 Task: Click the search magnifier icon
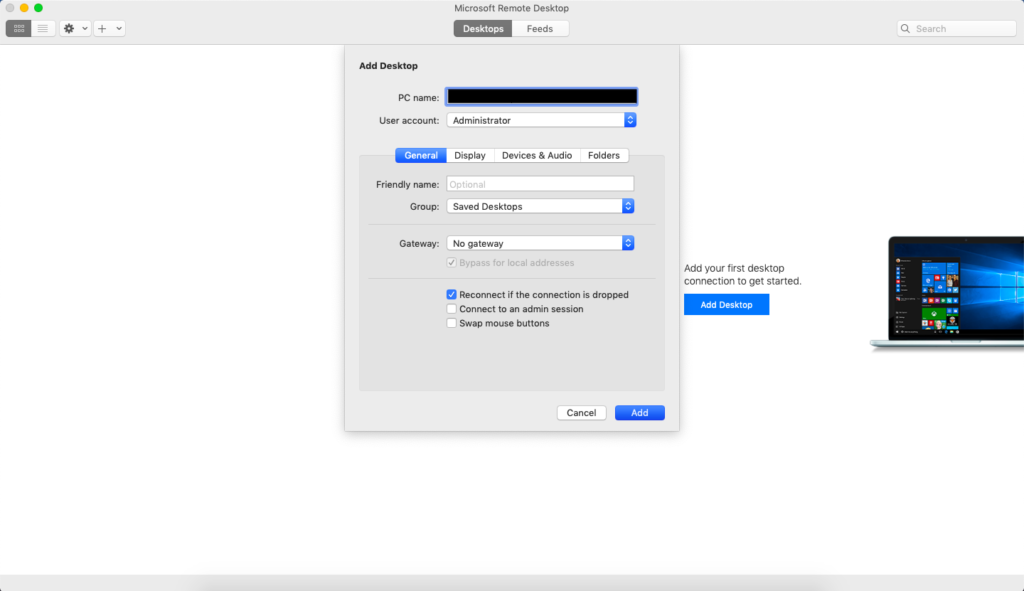pos(905,29)
